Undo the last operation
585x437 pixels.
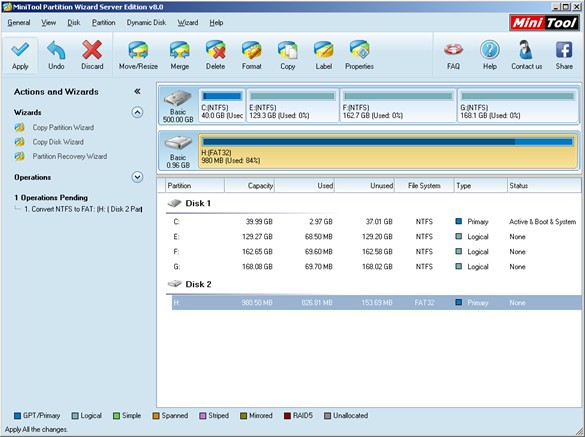(x=56, y=55)
